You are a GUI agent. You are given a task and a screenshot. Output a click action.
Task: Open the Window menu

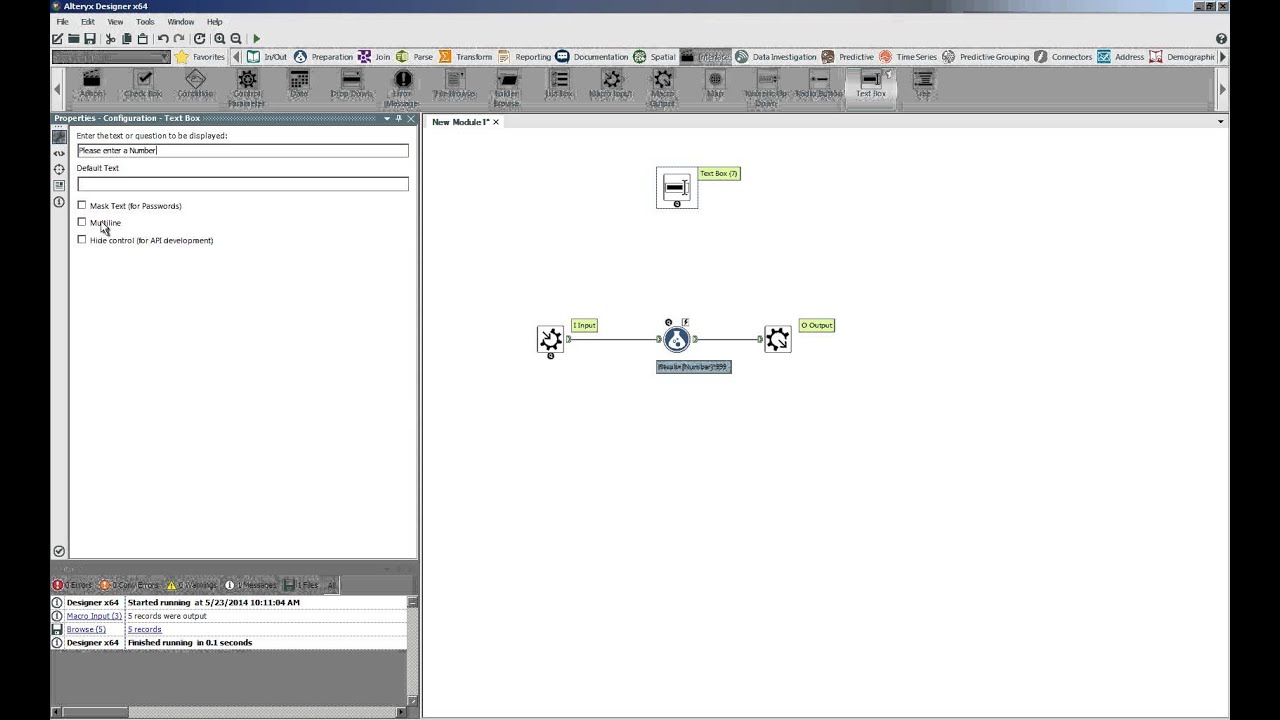pyautogui.click(x=181, y=21)
